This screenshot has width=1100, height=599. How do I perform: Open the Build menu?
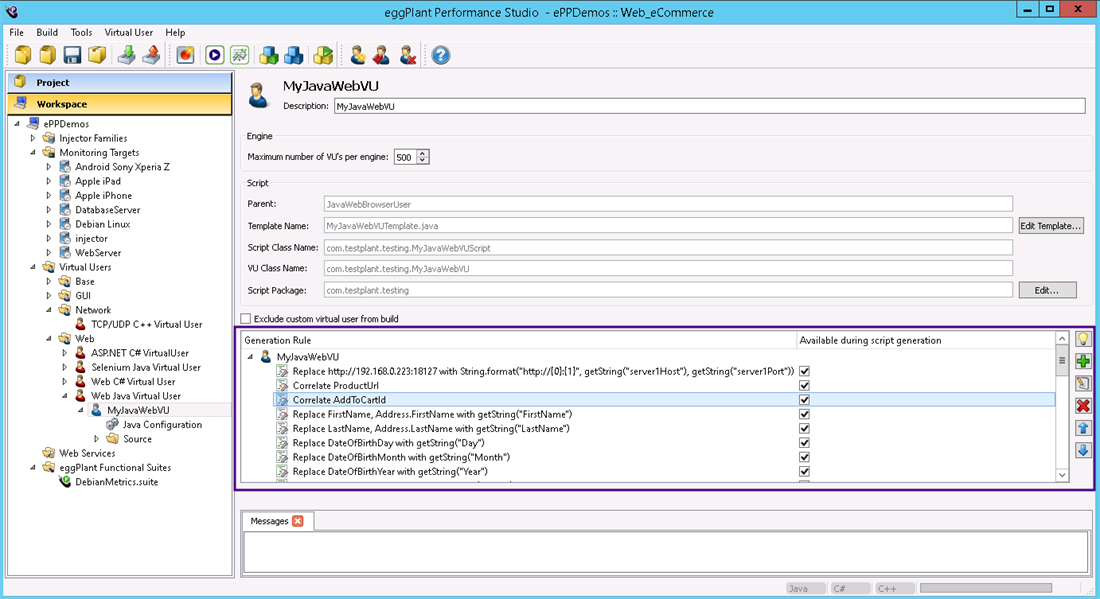point(47,32)
